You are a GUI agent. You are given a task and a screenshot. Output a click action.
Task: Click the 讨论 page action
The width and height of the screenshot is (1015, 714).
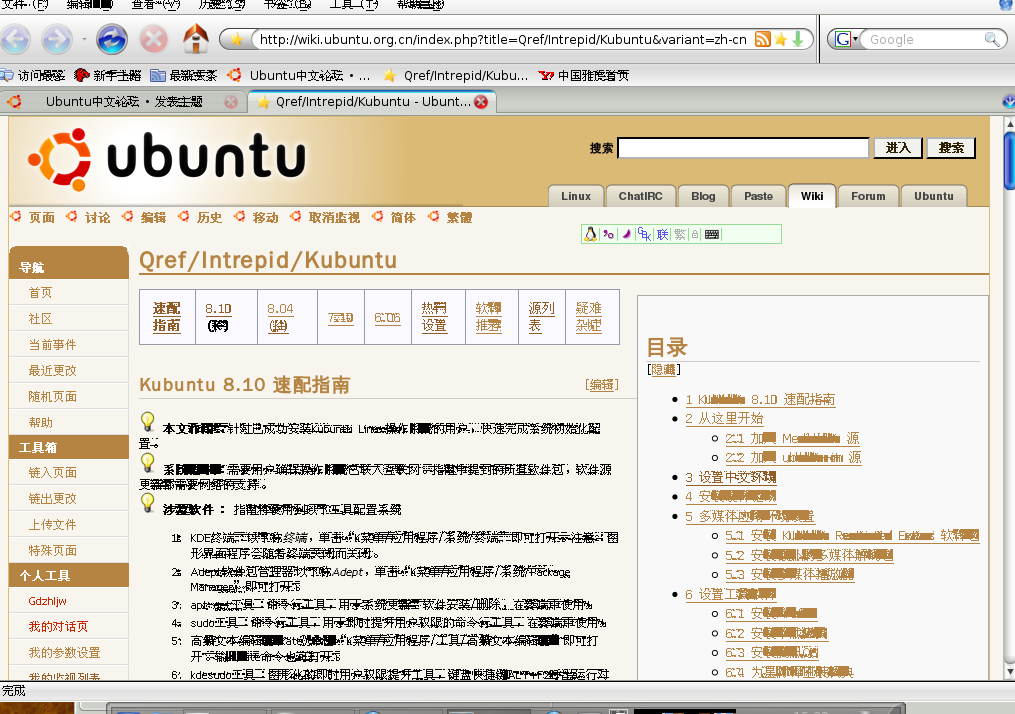pos(98,218)
